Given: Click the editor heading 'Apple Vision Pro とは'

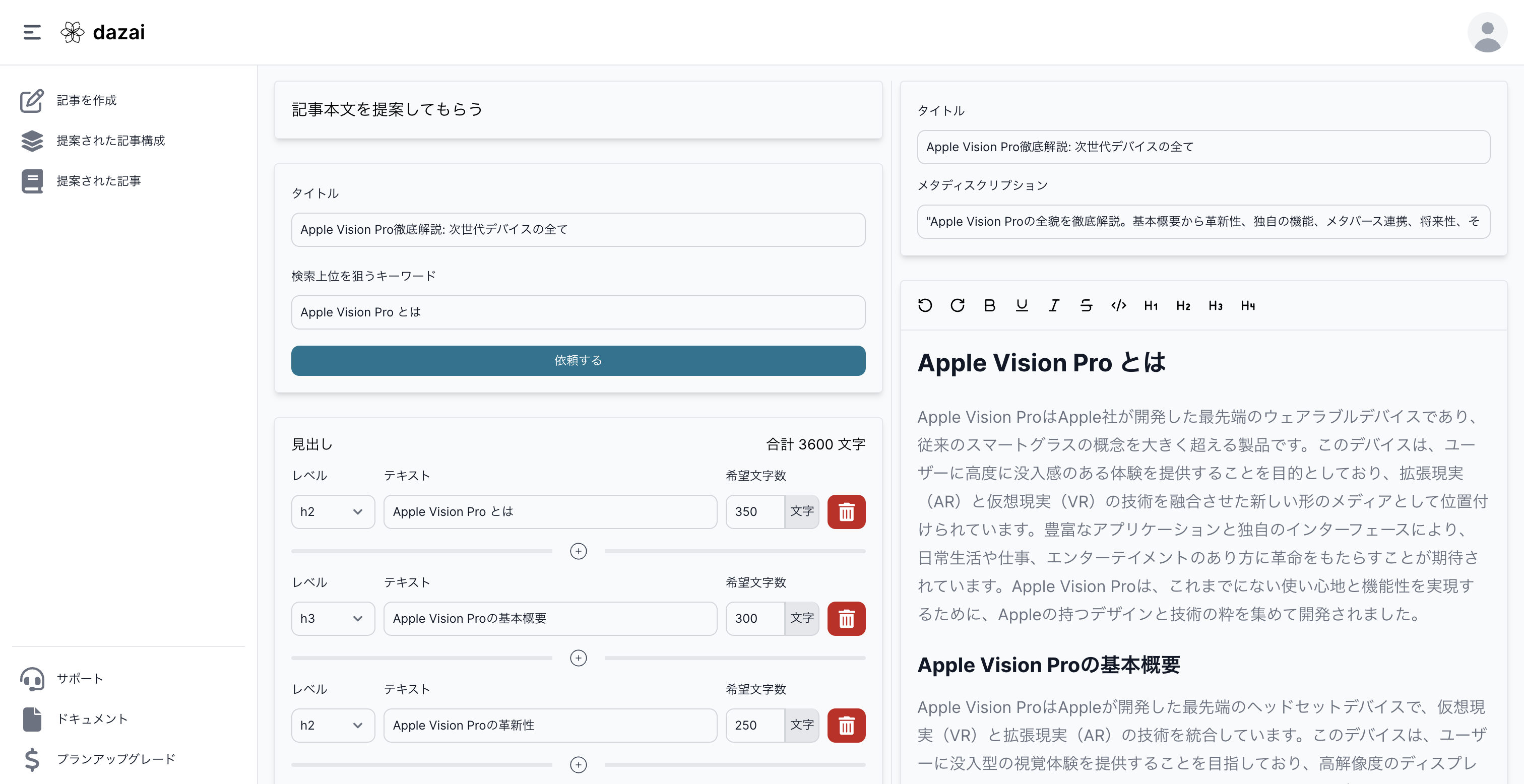Looking at the screenshot, I should (x=1041, y=363).
